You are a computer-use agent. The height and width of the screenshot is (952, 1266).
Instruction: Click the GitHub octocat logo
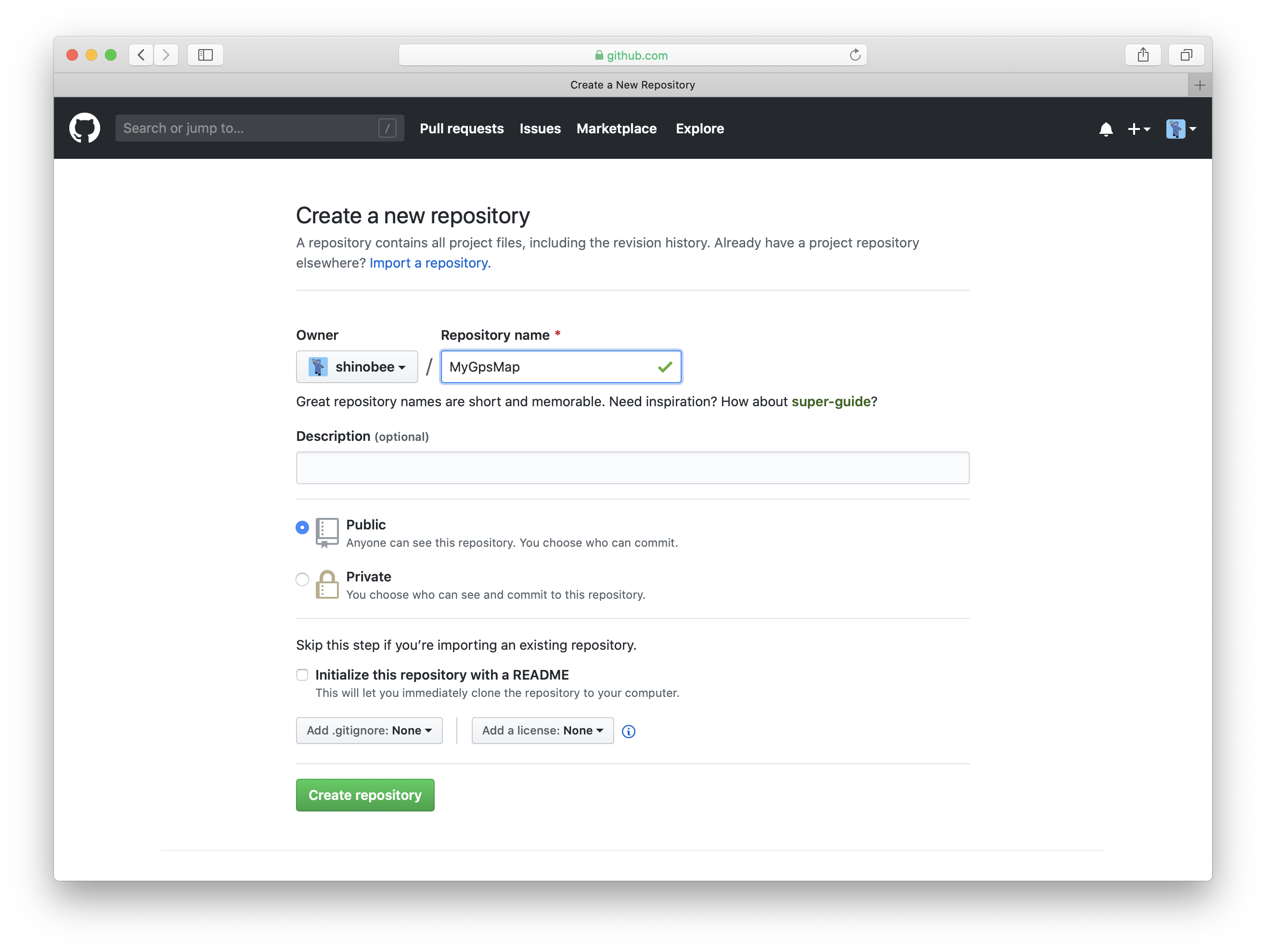coord(85,128)
